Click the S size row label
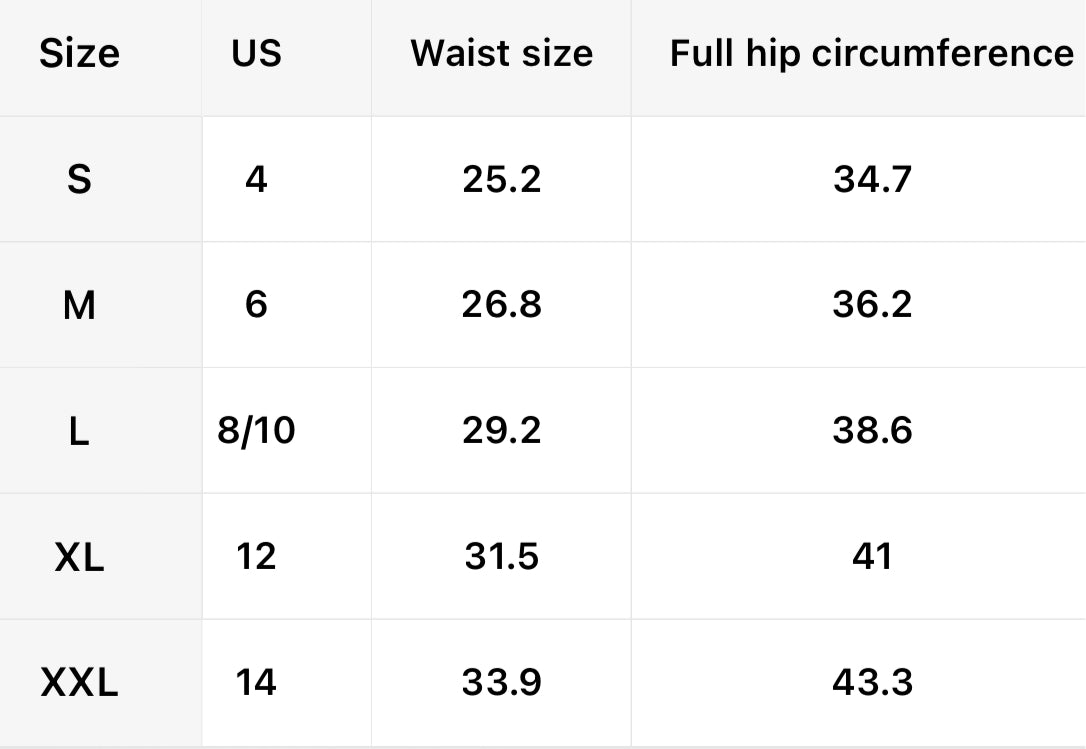The height and width of the screenshot is (749, 1086). pyautogui.click(x=79, y=180)
